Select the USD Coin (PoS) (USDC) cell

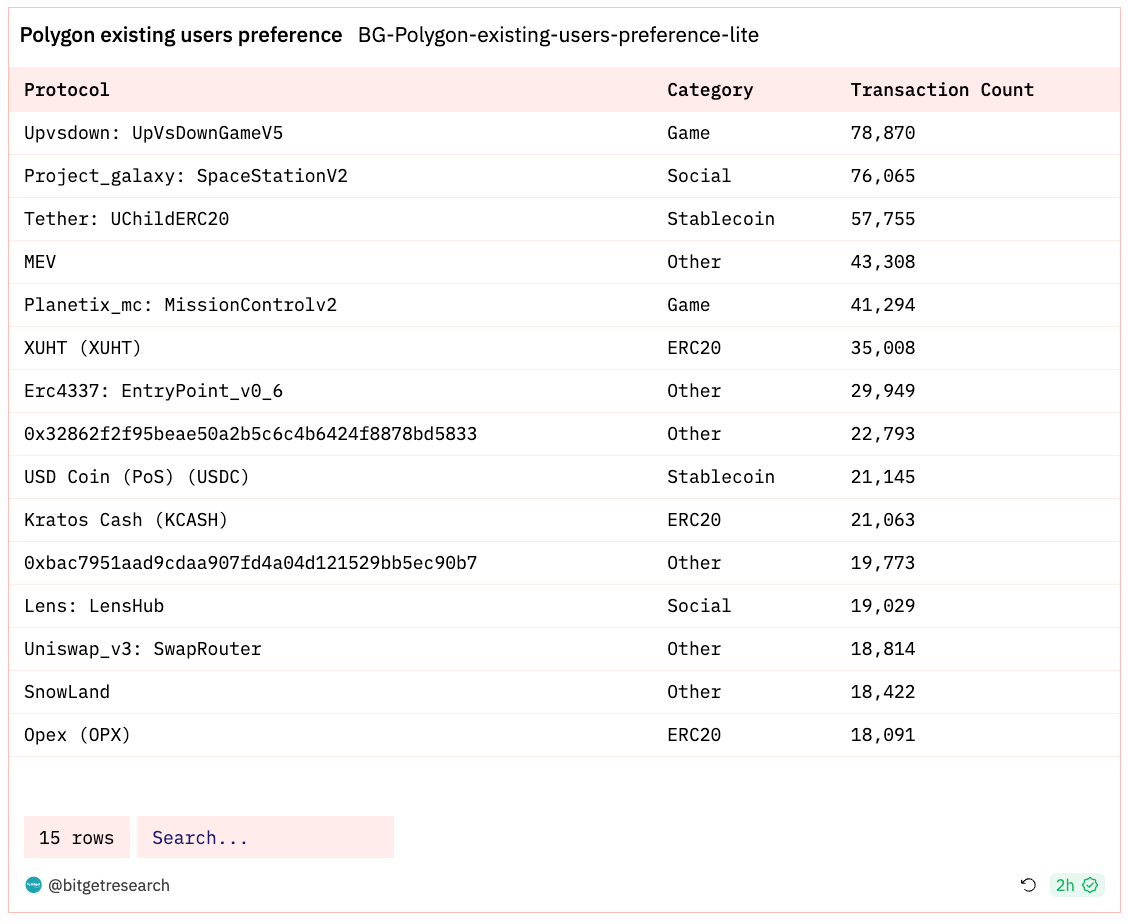tap(137, 477)
